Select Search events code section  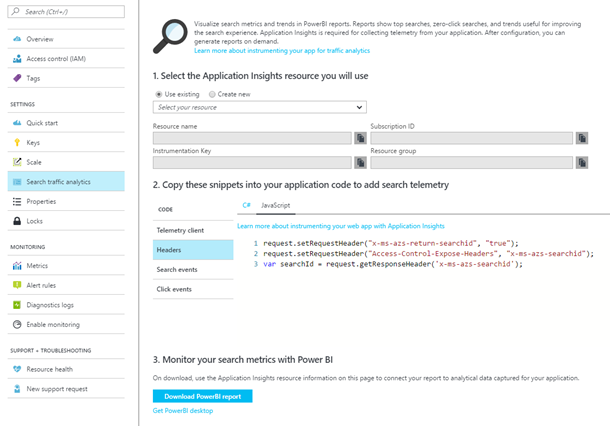(x=193, y=270)
